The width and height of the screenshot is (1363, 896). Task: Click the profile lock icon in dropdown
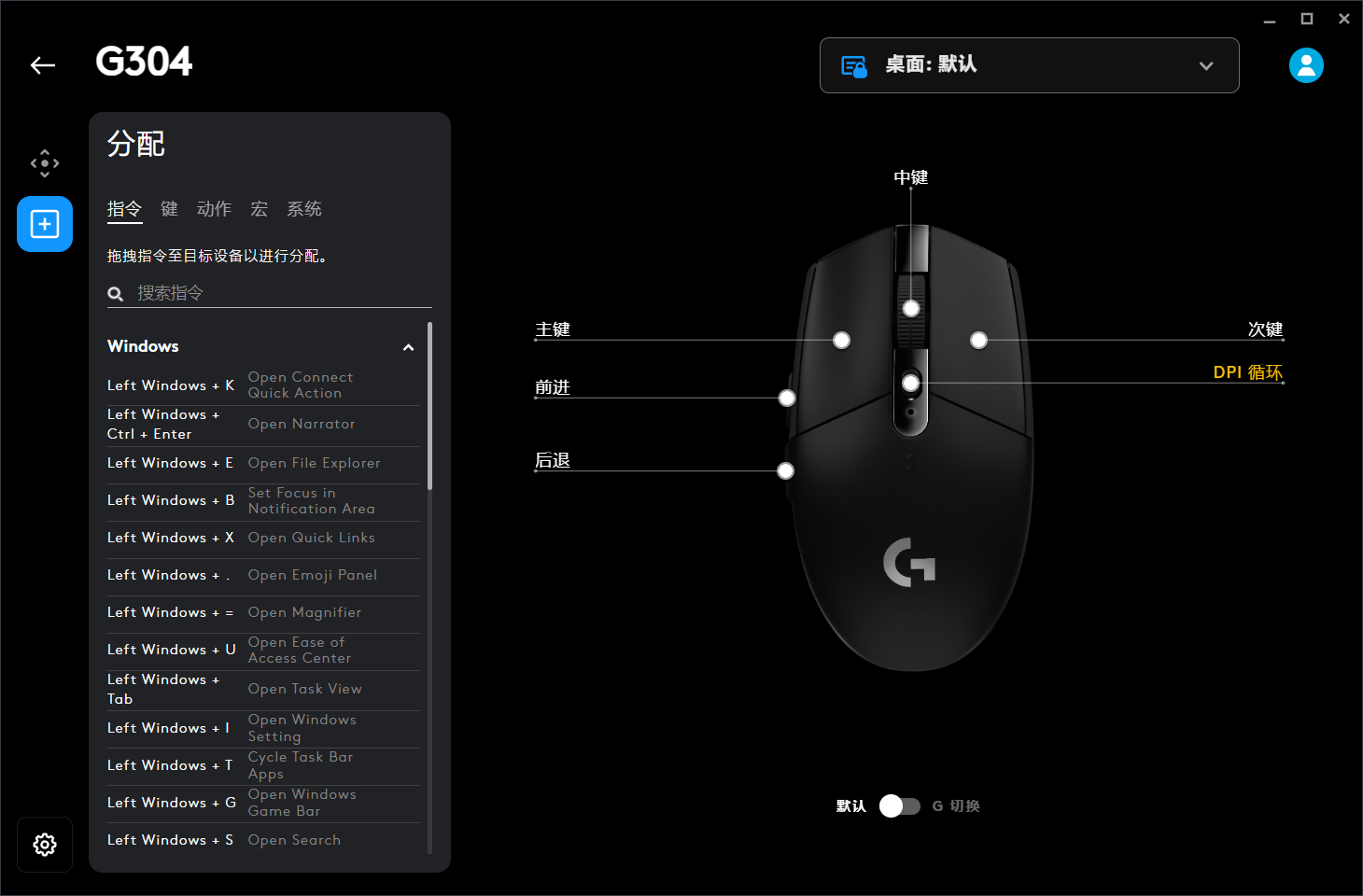[854, 66]
